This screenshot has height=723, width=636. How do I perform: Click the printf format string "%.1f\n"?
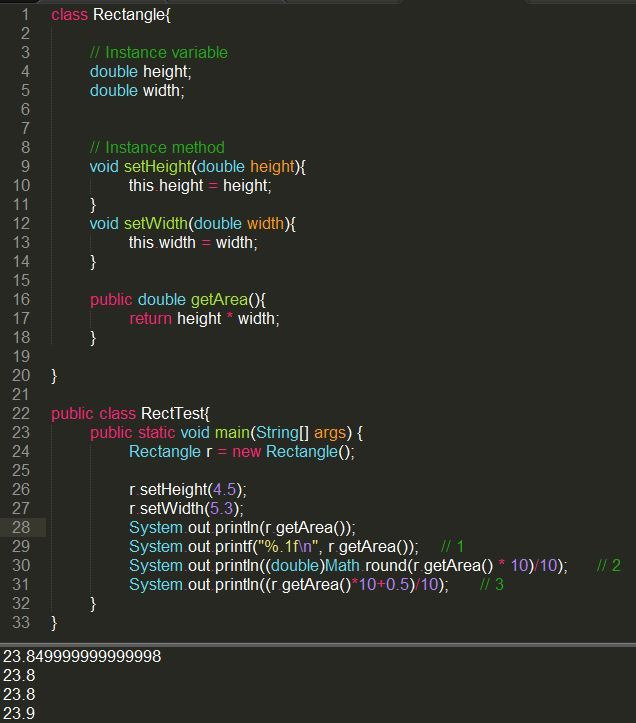288,546
